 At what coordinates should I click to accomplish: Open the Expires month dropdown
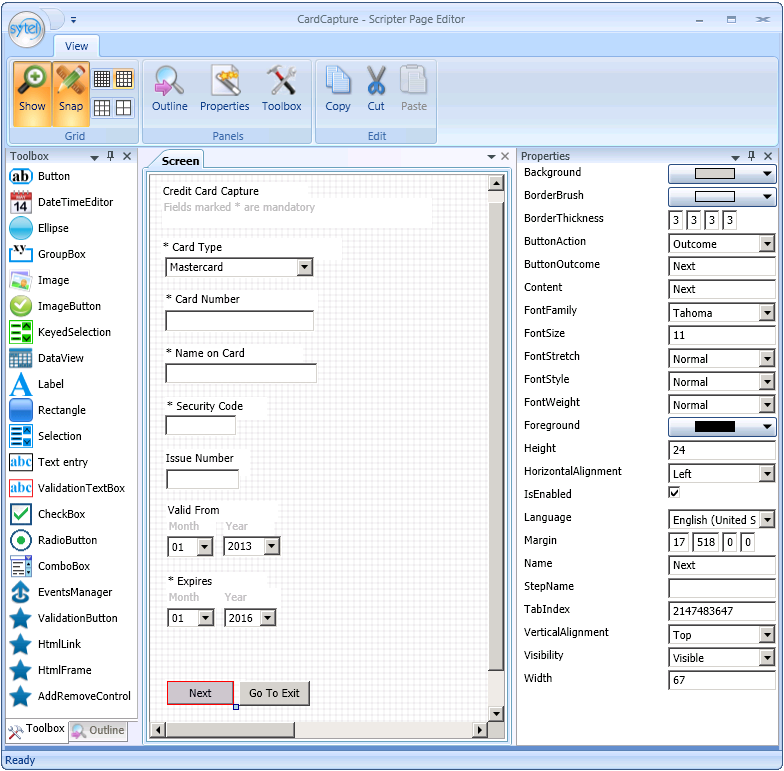(x=206, y=618)
